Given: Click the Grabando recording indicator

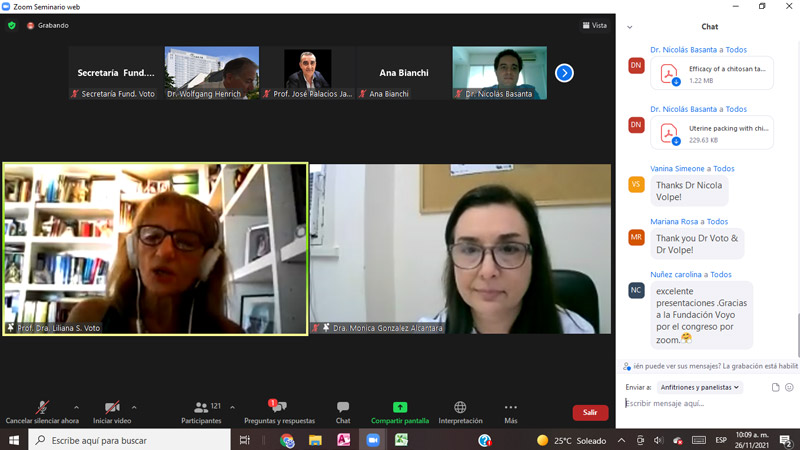Looking at the screenshot, I should click(47, 26).
